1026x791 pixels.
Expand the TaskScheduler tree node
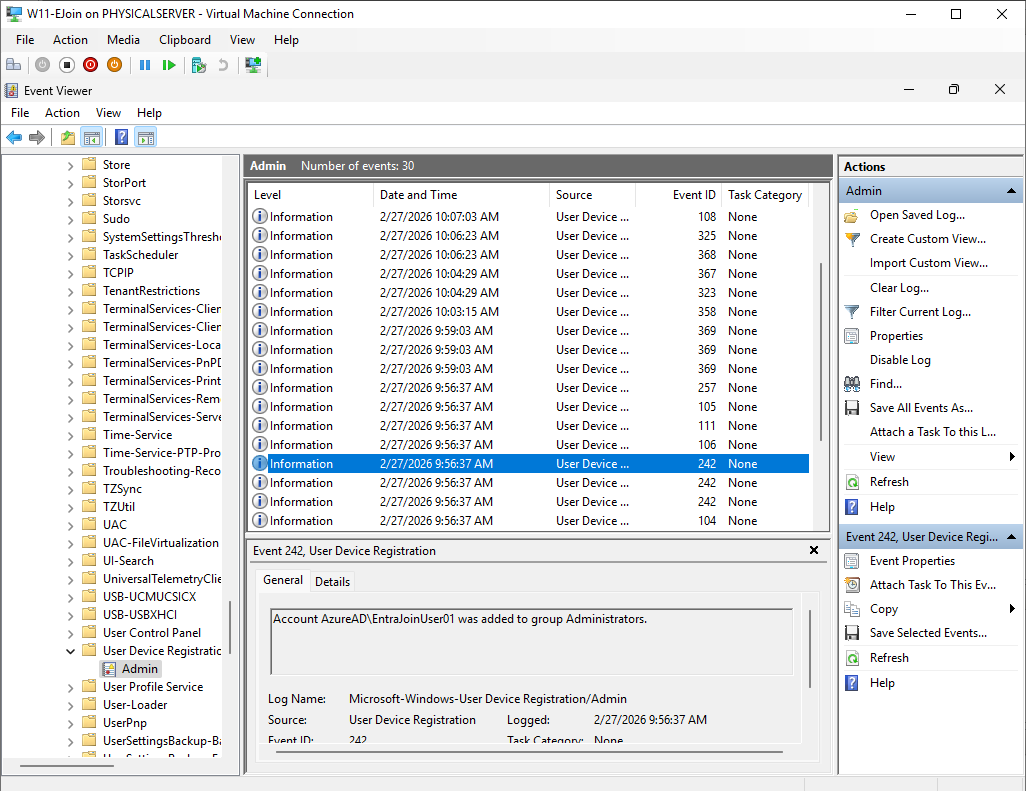pyautogui.click(x=70, y=255)
